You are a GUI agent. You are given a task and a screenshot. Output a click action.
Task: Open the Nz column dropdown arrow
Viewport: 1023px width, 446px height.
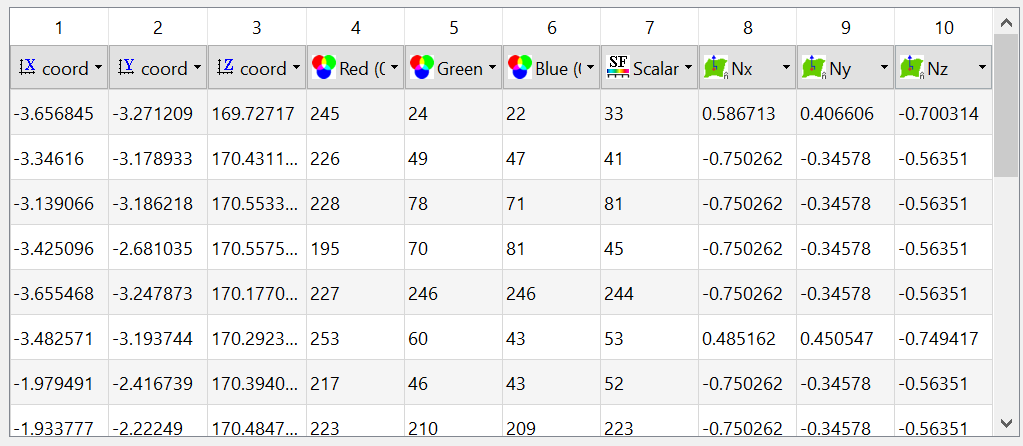[982, 69]
